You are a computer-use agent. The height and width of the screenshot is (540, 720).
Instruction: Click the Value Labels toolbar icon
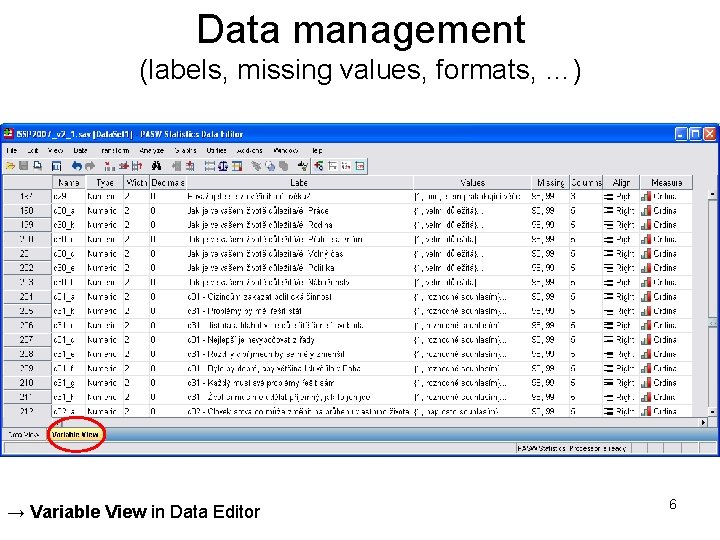pyautogui.click(x=257, y=166)
